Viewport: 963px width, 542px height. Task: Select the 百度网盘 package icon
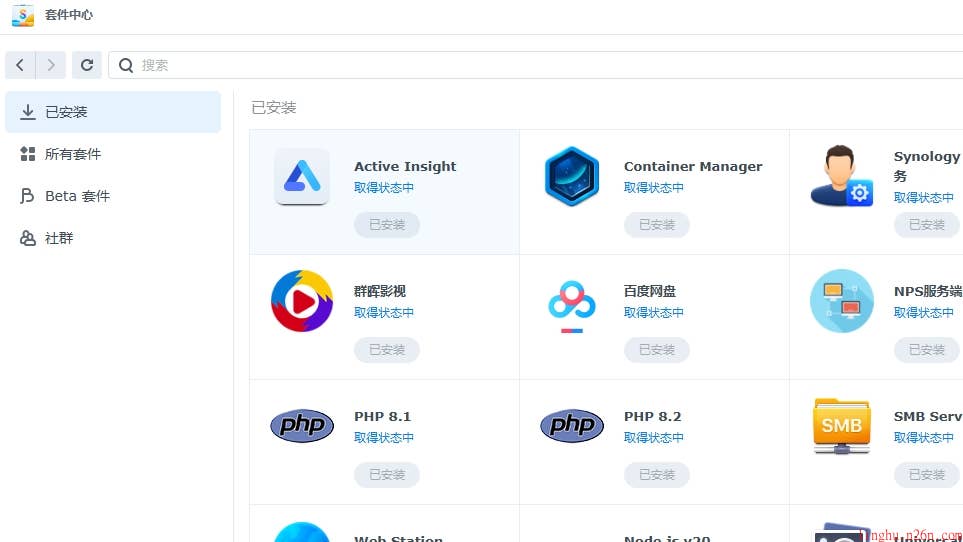point(572,301)
